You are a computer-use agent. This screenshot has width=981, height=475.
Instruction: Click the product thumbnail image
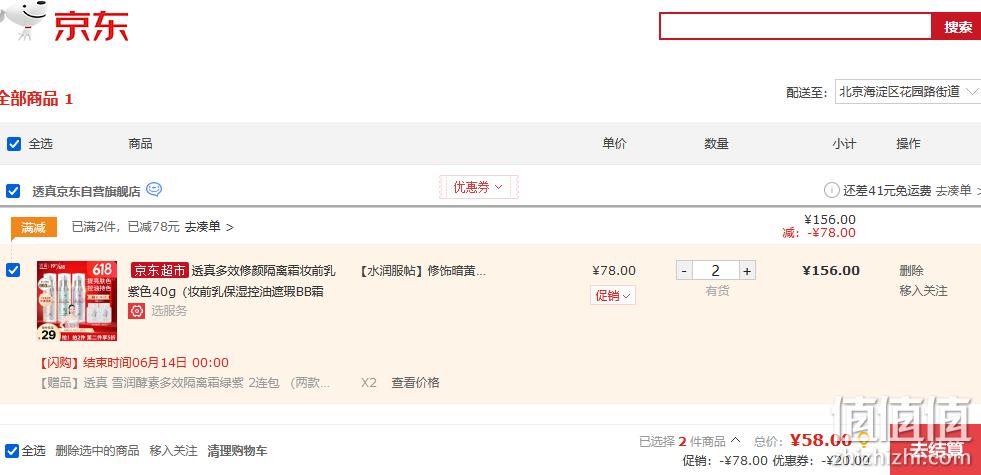(x=77, y=301)
